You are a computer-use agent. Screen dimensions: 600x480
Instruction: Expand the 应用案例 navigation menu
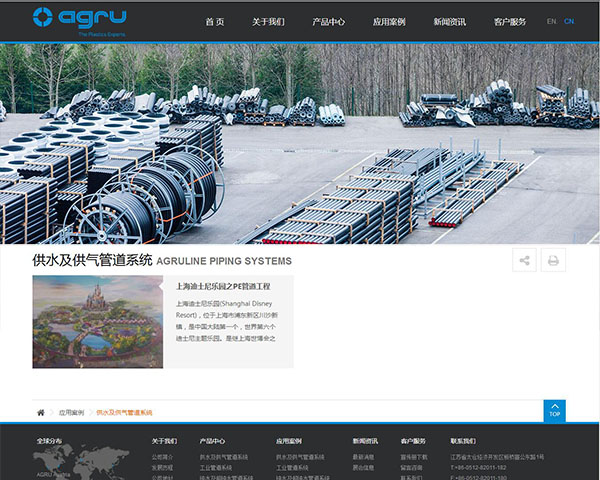pos(389,21)
